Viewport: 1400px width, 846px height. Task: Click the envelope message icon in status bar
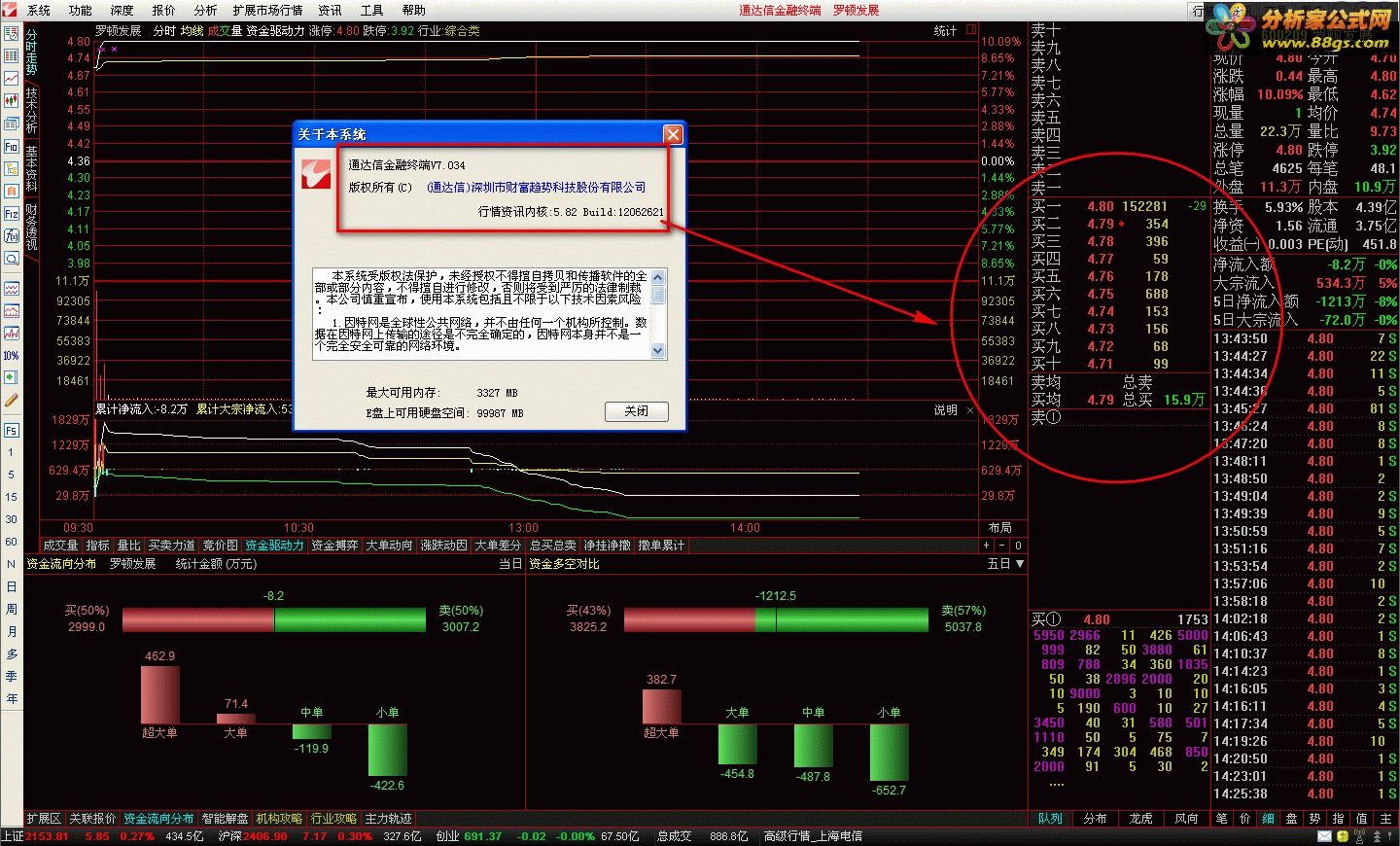point(1324,836)
